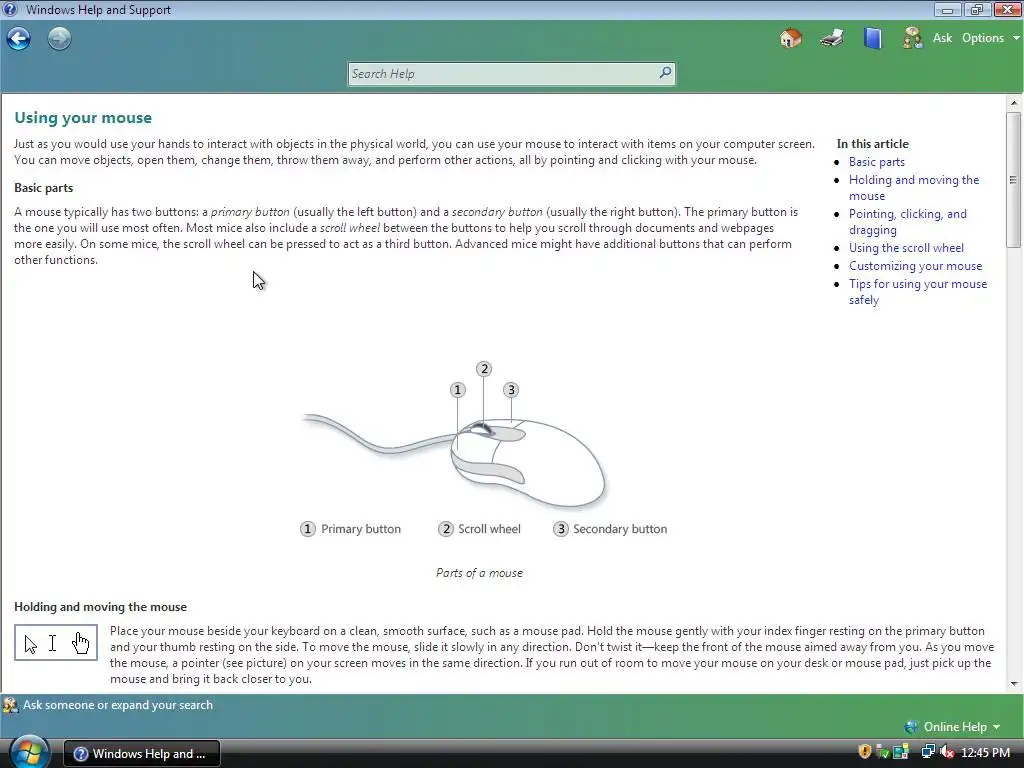
Task: Open the Windows Start orb
Action: tap(29, 752)
